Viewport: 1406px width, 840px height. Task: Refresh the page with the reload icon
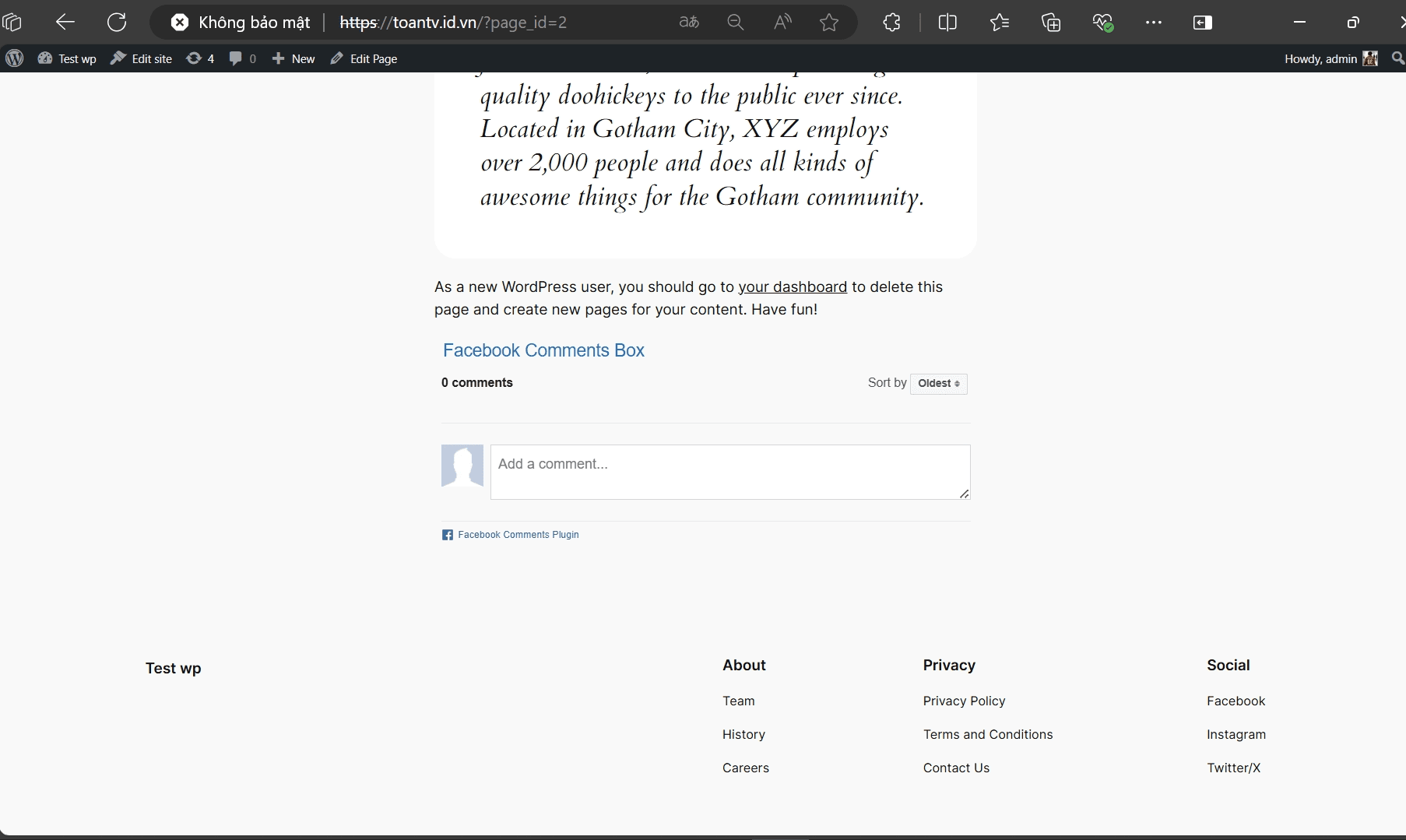click(x=116, y=22)
